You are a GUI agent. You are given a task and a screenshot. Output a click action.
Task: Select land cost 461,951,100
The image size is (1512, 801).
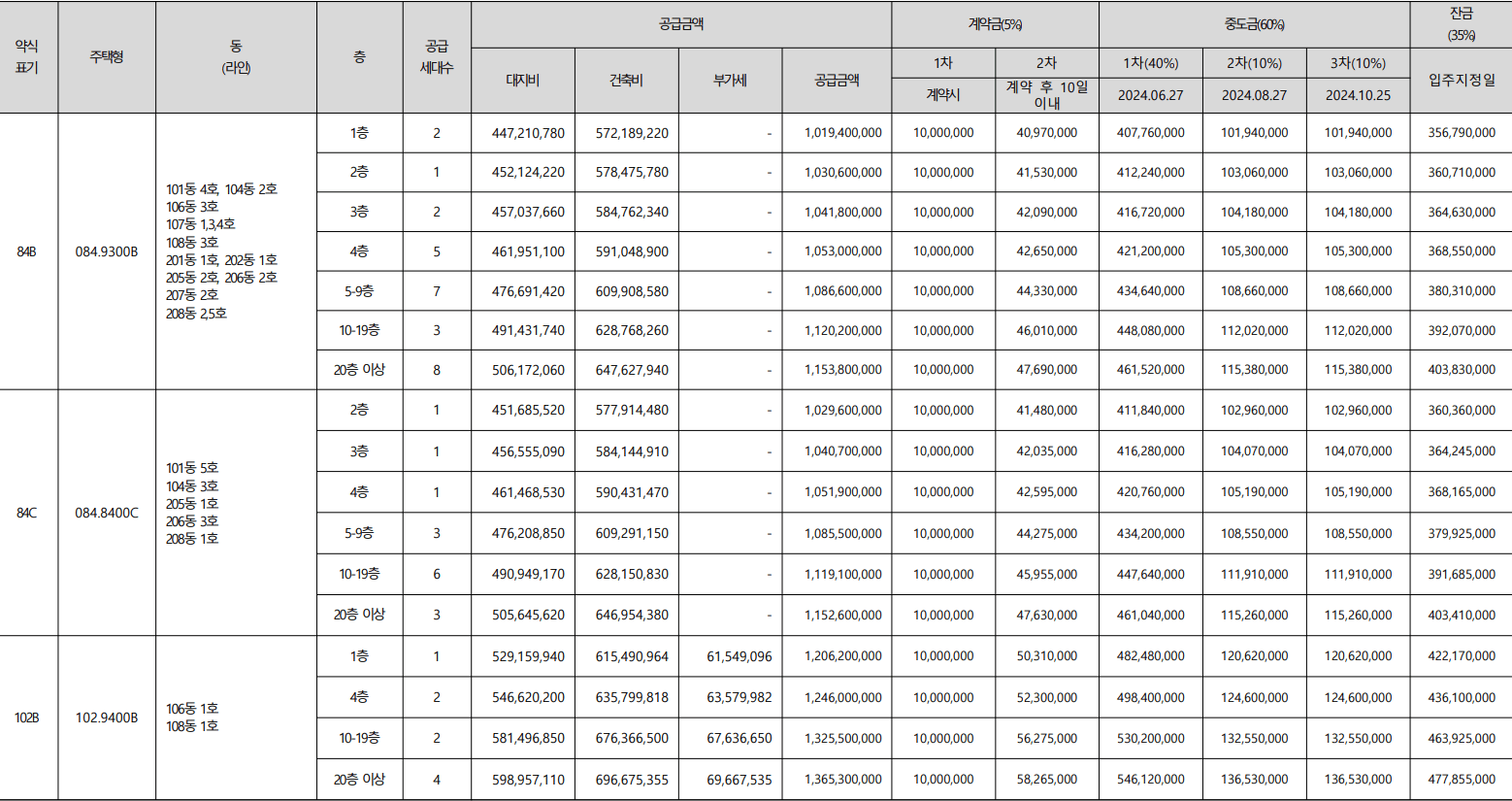click(x=528, y=251)
